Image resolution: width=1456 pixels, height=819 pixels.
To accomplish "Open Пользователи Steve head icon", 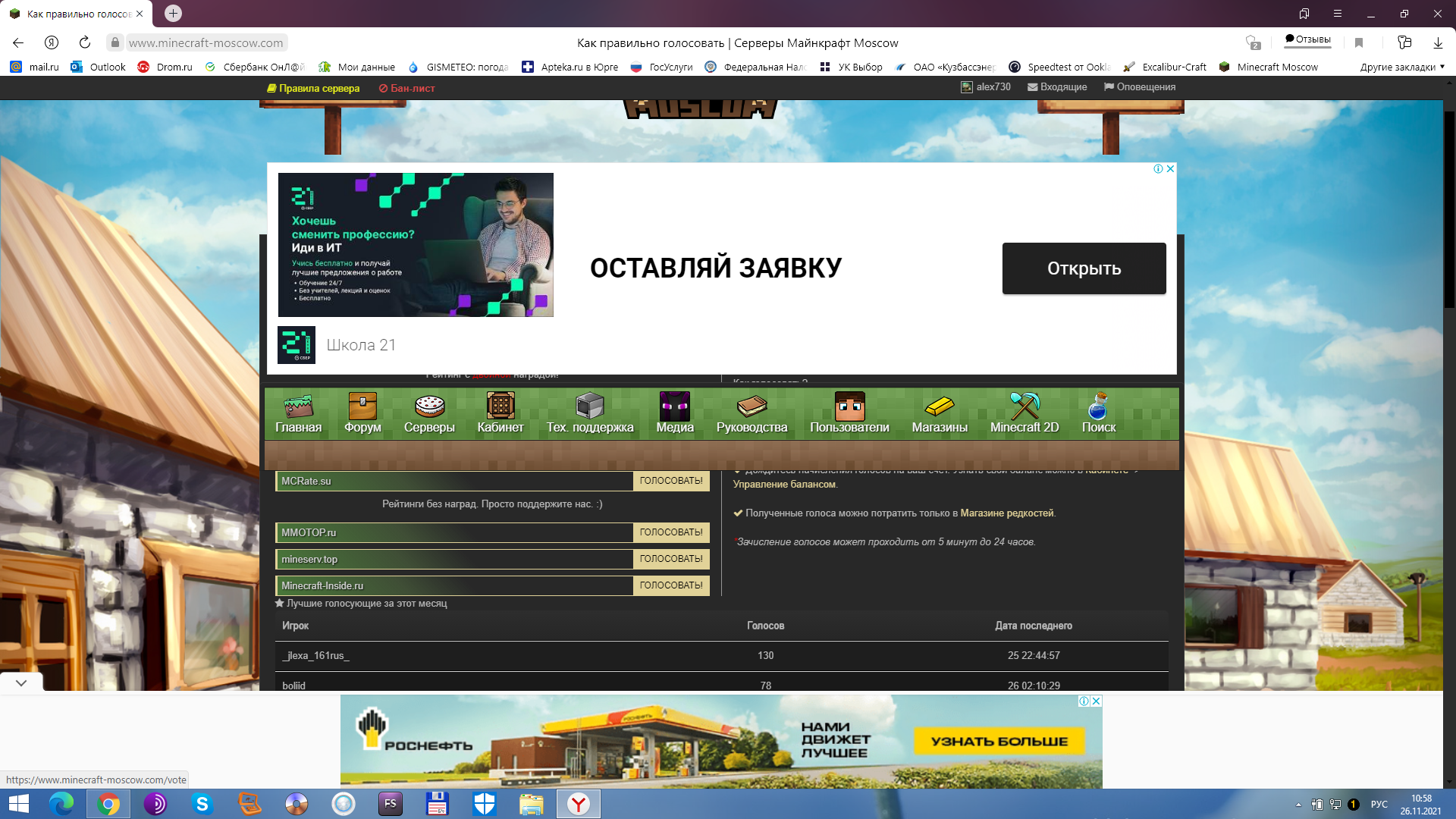I will (849, 406).
